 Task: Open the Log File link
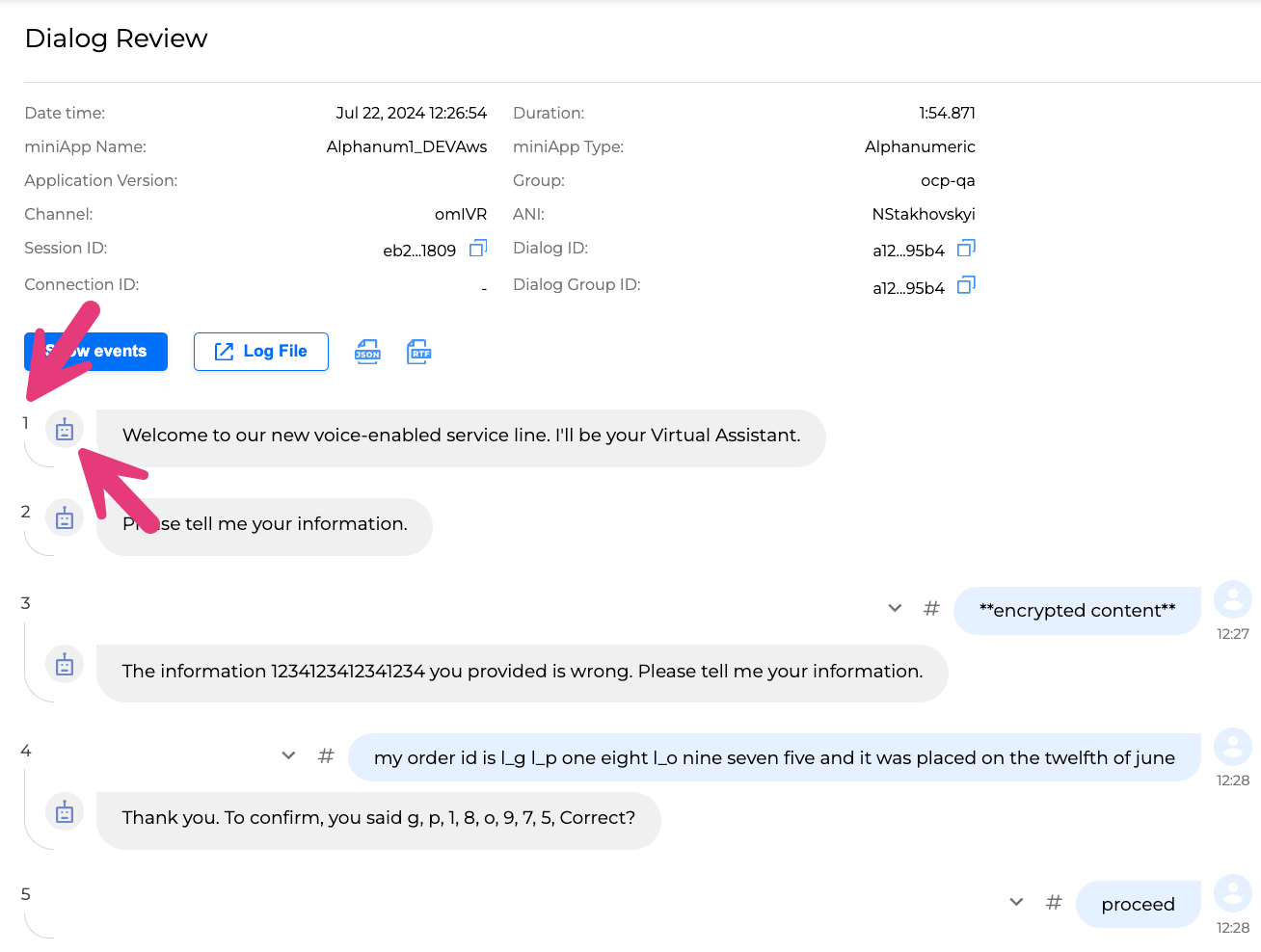pos(261,352)
